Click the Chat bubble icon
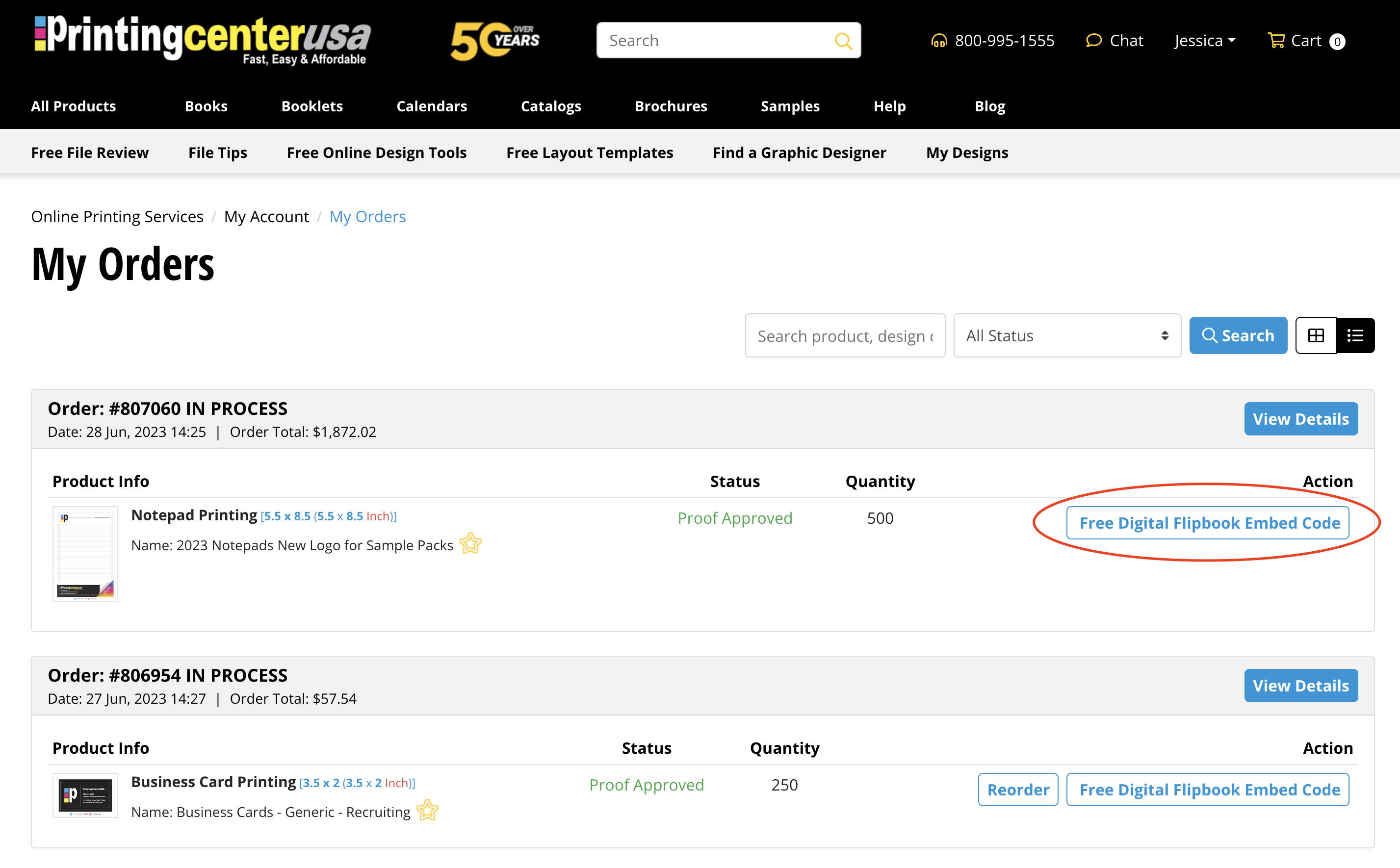This screenshot has height=868, width=1400. coord(1093,40)
